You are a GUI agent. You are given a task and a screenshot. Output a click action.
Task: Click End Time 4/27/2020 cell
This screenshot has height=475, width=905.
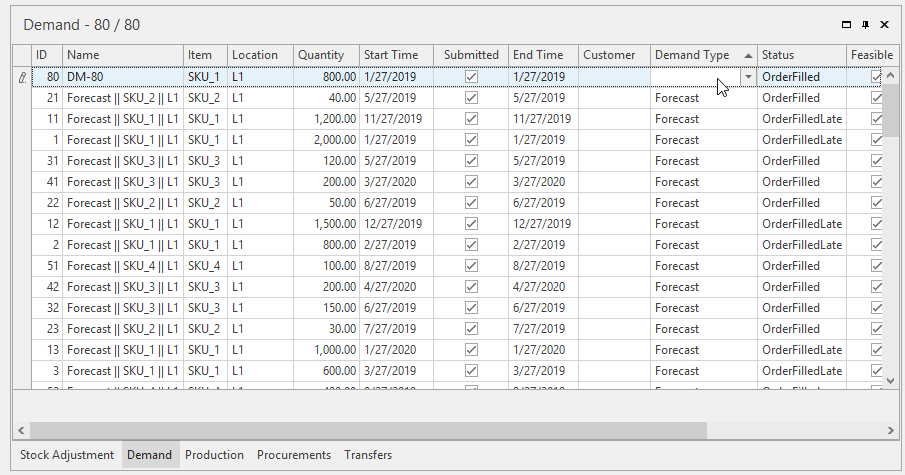pos(543,287)
